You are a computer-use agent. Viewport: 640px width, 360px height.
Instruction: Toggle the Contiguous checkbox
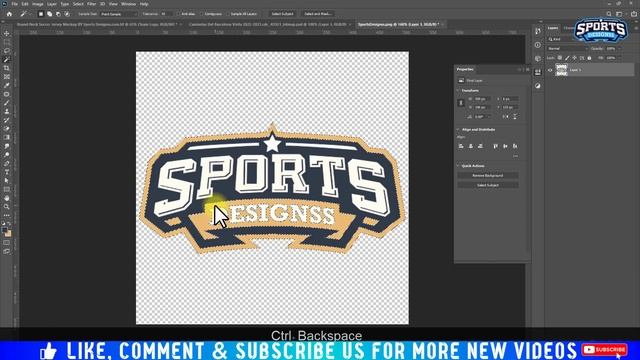(202, 14)
